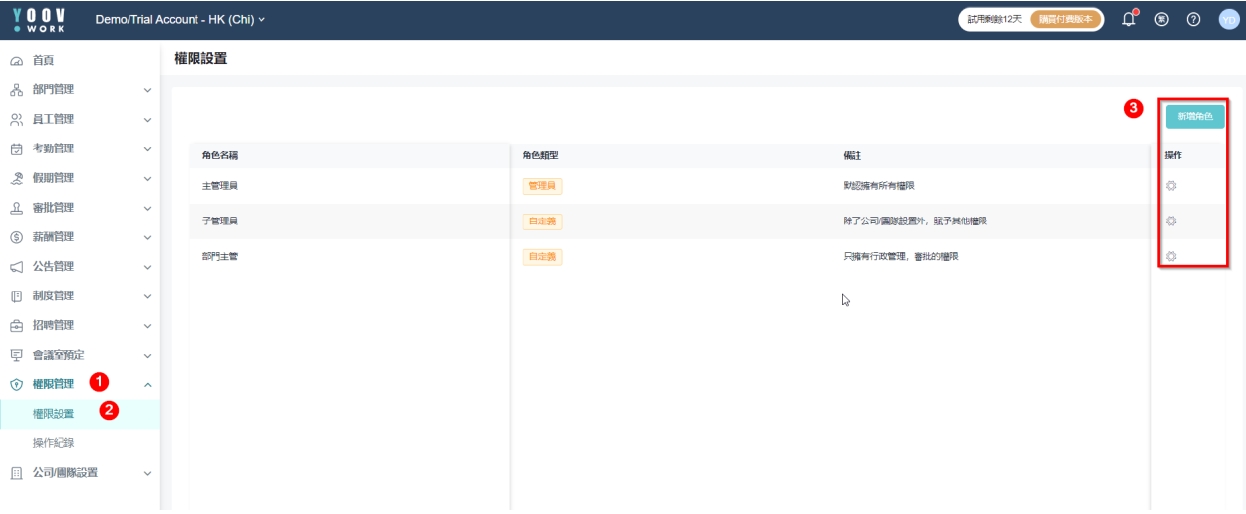Open settings gear for 子管理員 role
The height and width of the screenshot is (514, 1246).
tap(1171, 221)
